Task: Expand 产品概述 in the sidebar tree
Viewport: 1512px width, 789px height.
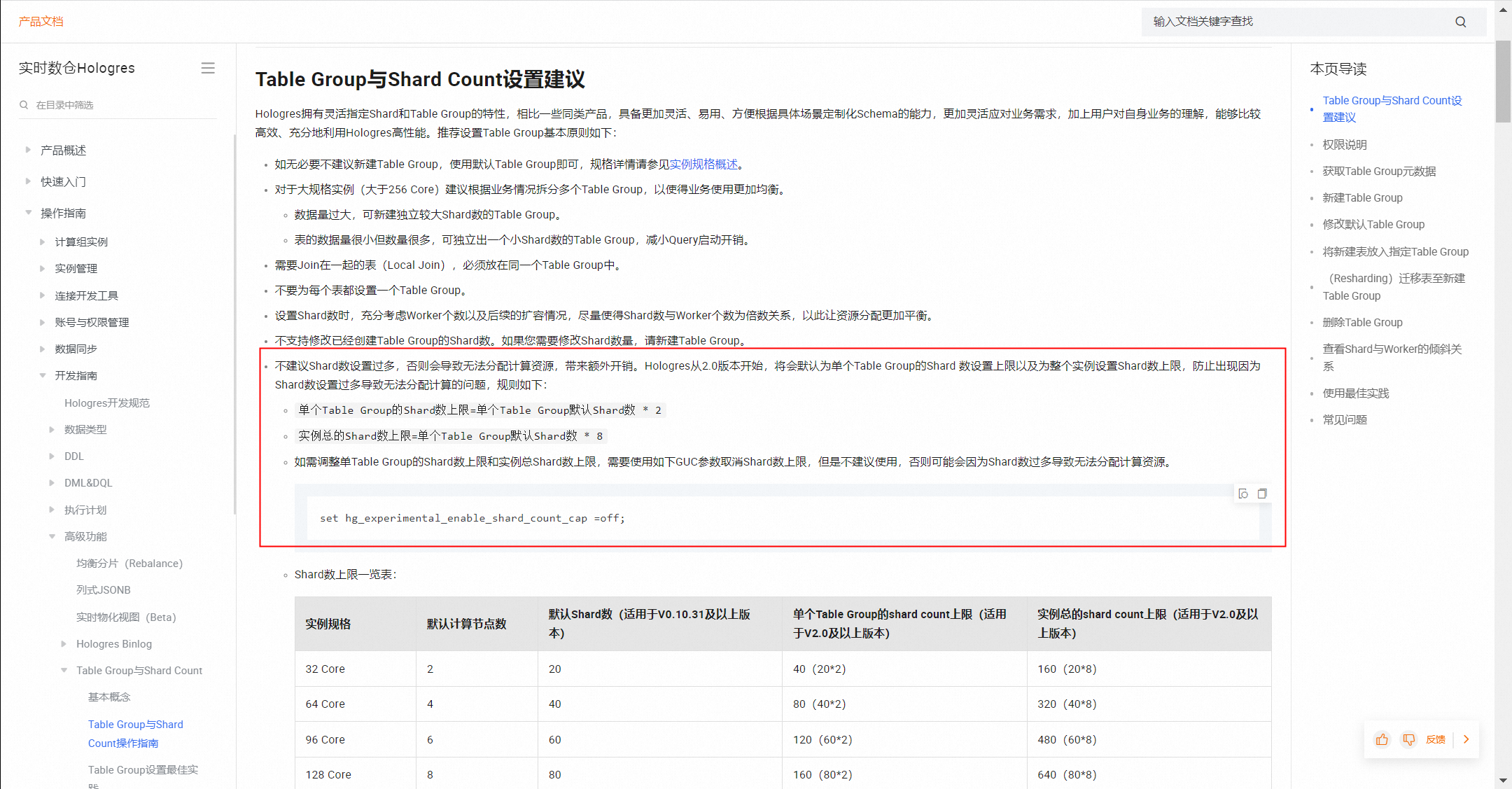Action: tap(28, 150)
